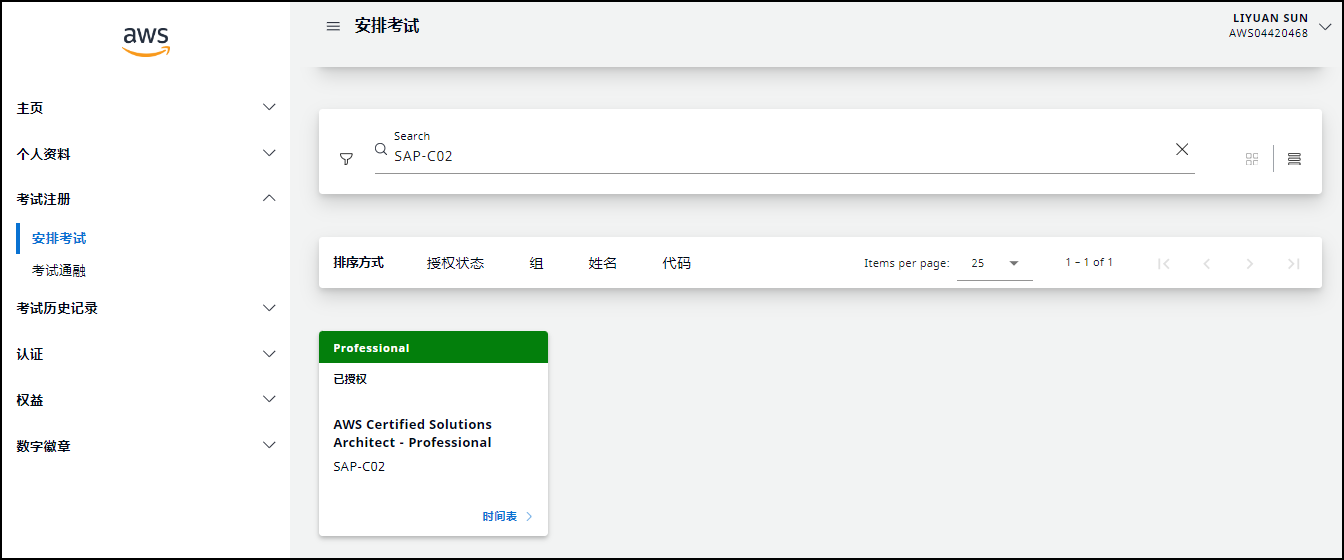Sort by 姓名
The image size is (1344, 560).
click(x=603, y=263)
